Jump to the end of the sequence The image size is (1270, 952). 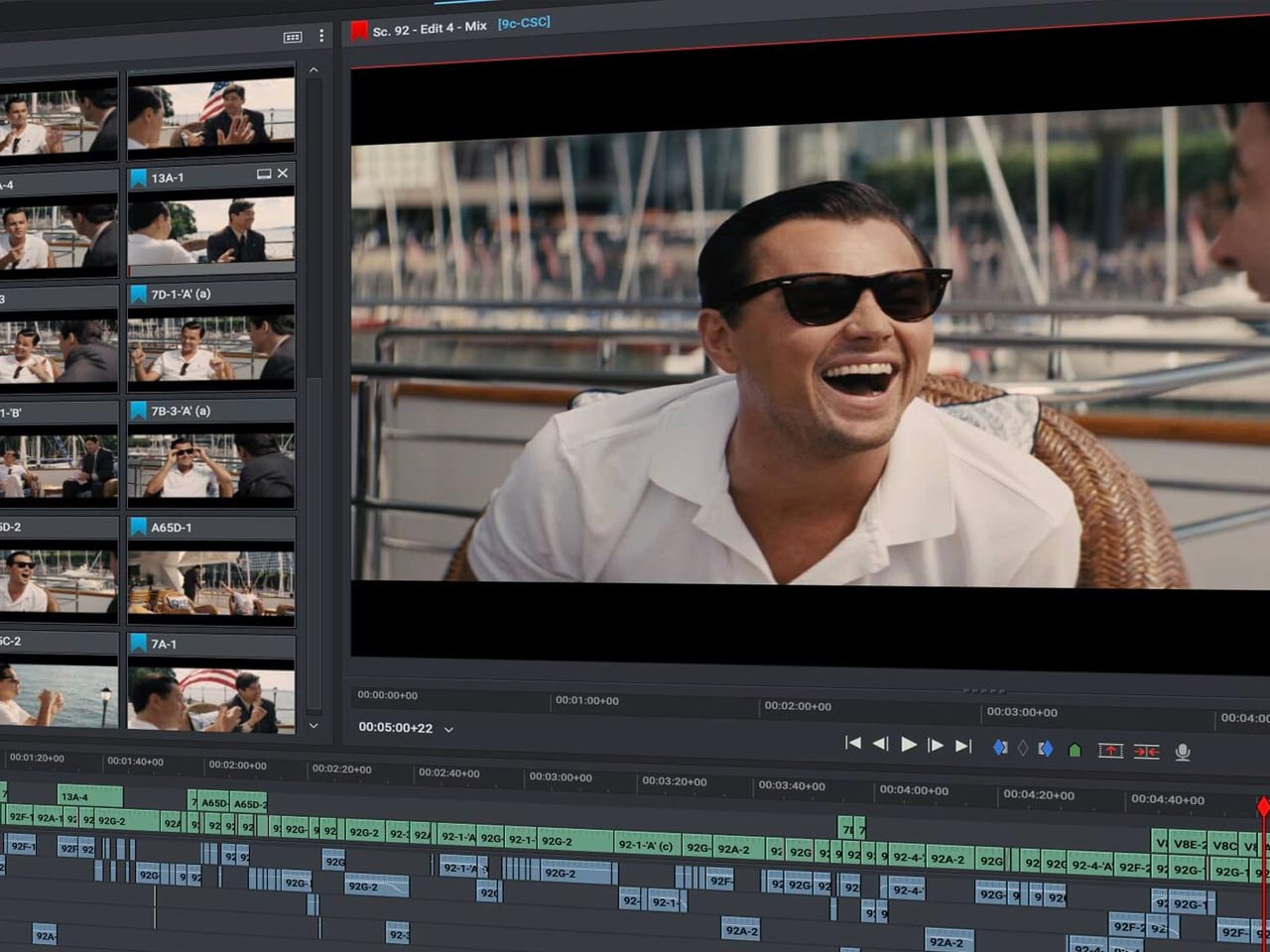click(962, 746)
